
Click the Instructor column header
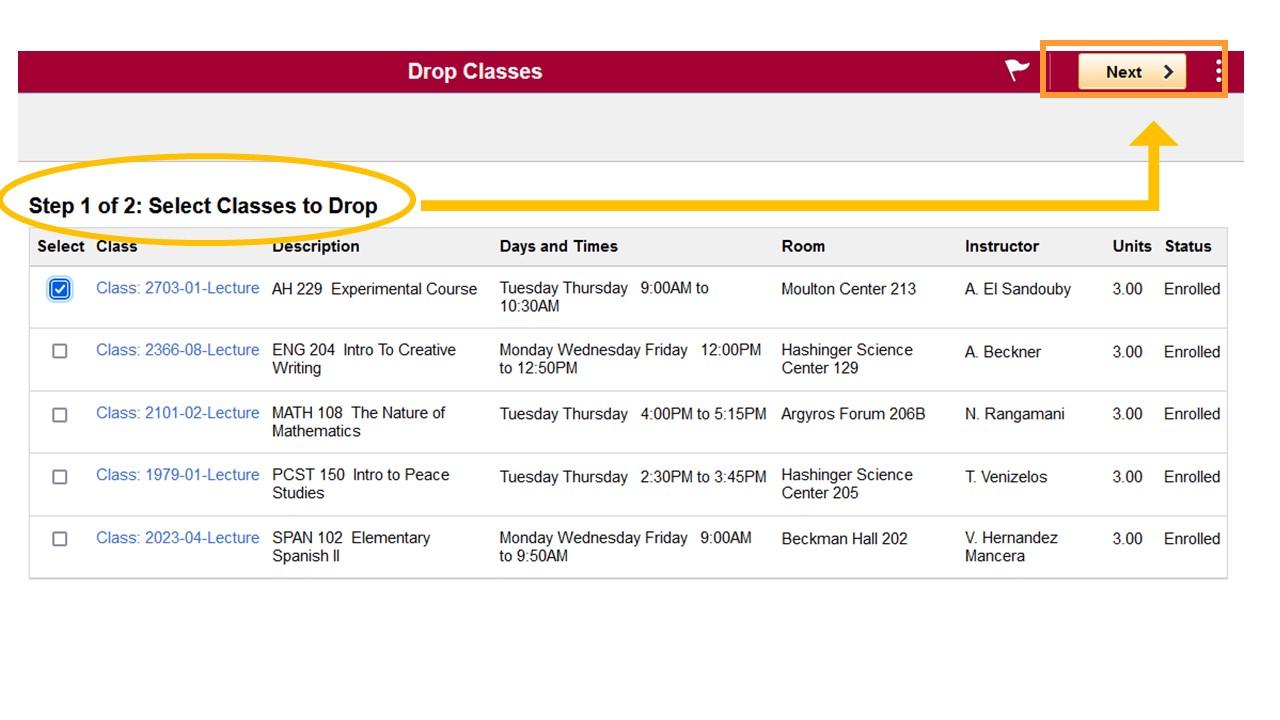[x=1001, y=246]
